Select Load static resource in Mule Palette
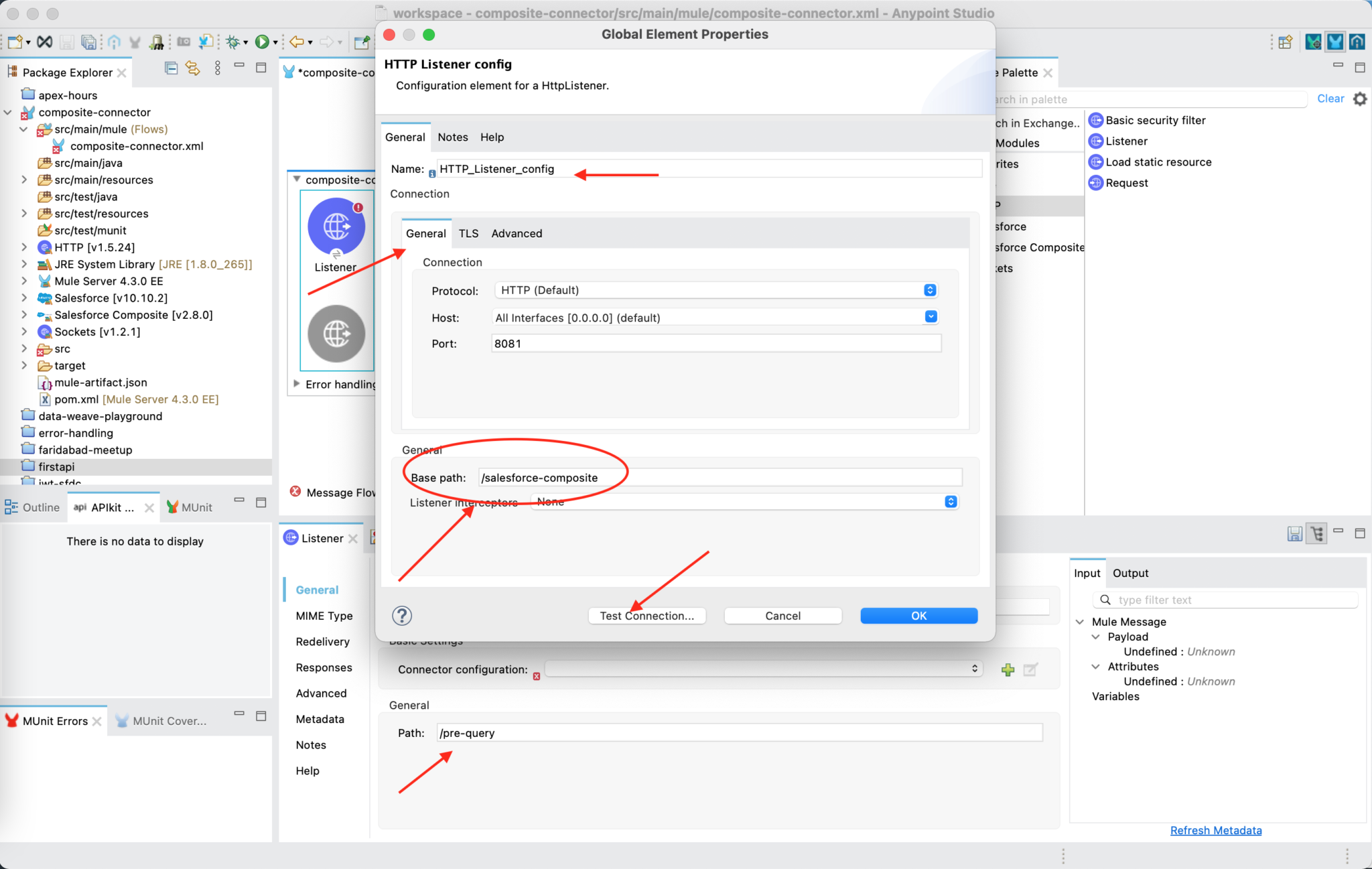Viewport: 1372px width, 869px height. [1158, 161]
